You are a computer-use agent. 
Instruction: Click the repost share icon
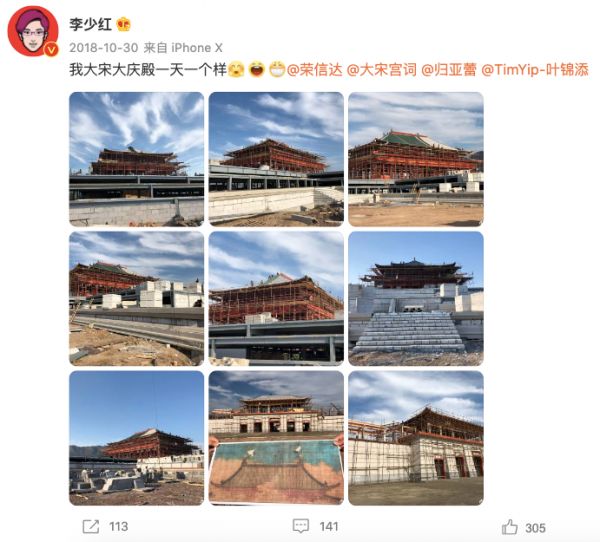(91, 527)
